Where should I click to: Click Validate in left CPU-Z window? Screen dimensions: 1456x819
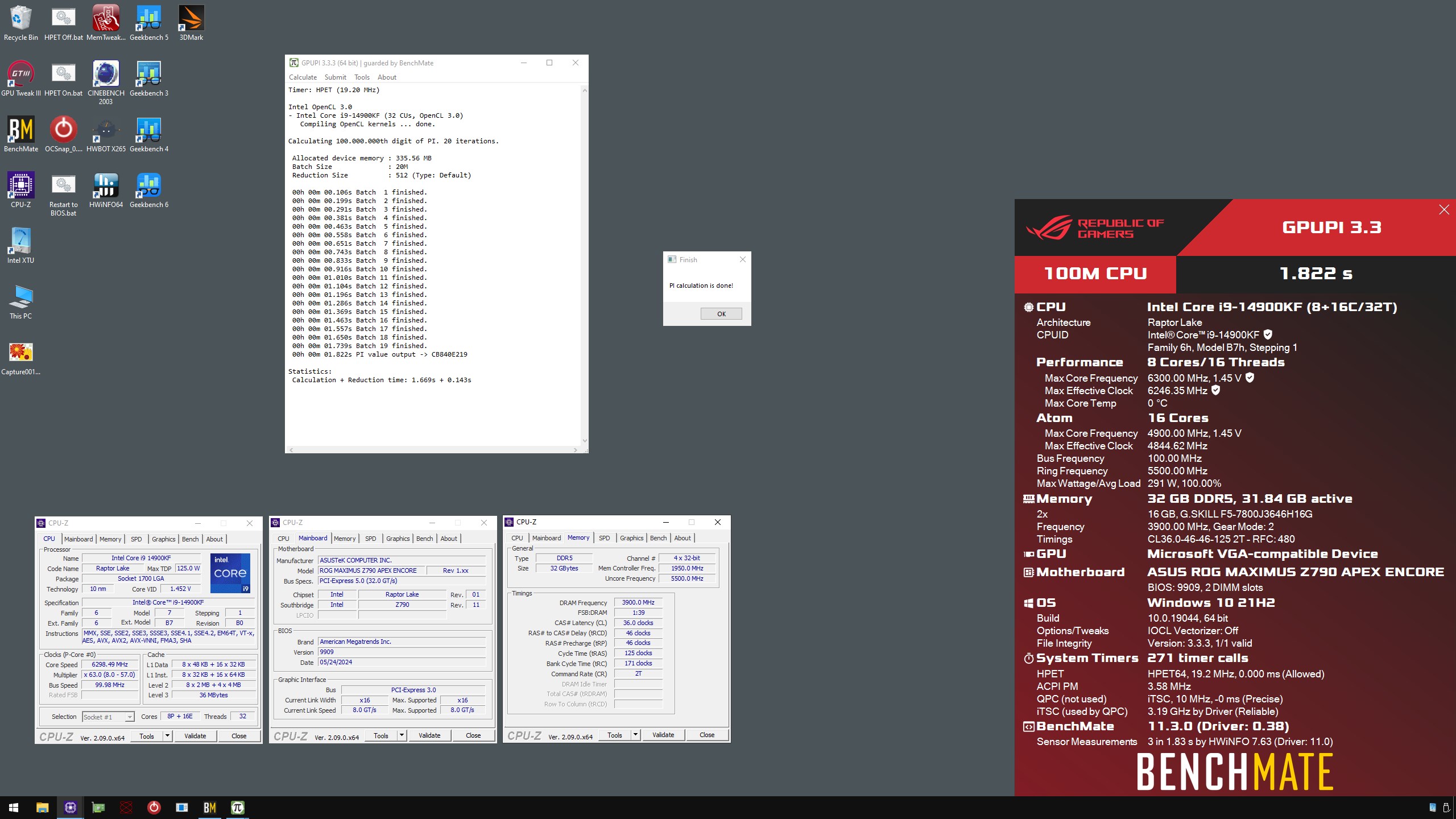click(x=195, y=736)
